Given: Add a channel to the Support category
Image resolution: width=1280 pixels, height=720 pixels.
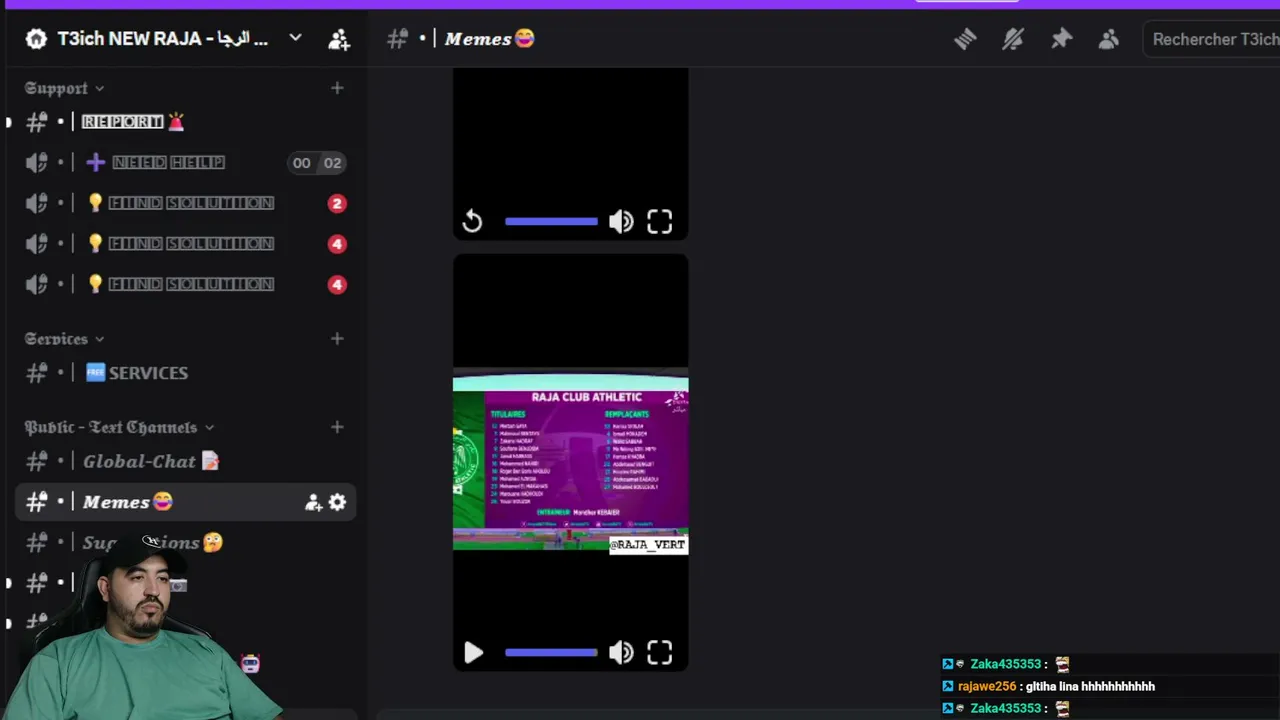Looking at the screenshot, I should (x=337, y=88).
